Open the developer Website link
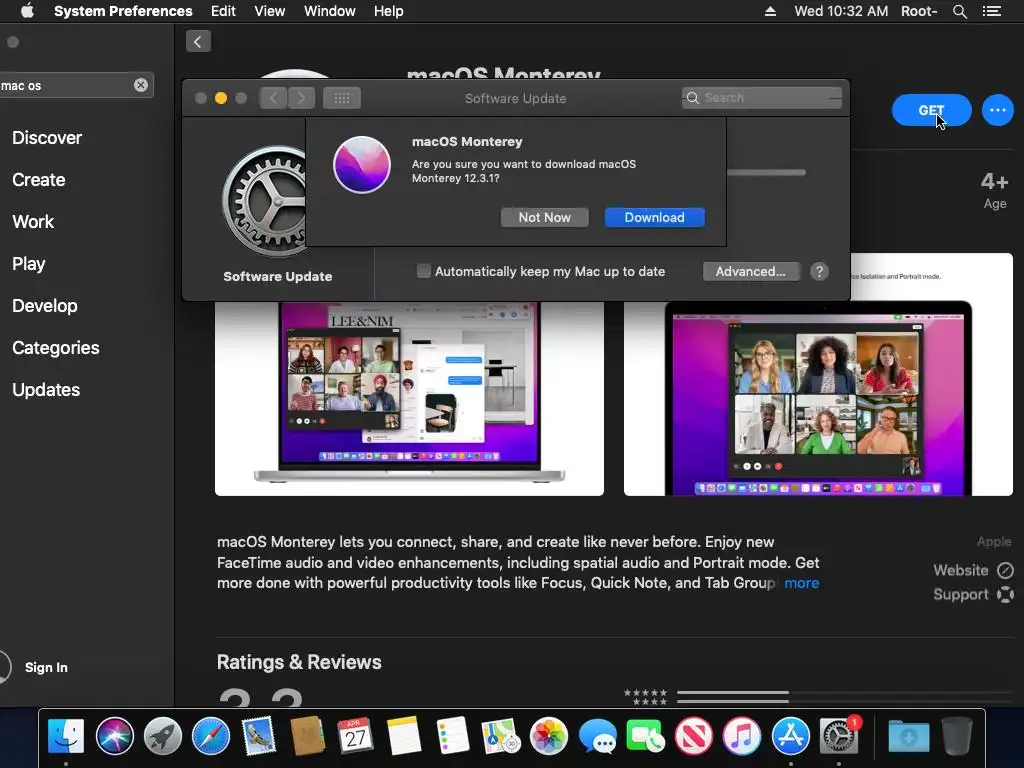Image resolution: width=1024 pixels, height=768 pixels. tap(973, 571)
